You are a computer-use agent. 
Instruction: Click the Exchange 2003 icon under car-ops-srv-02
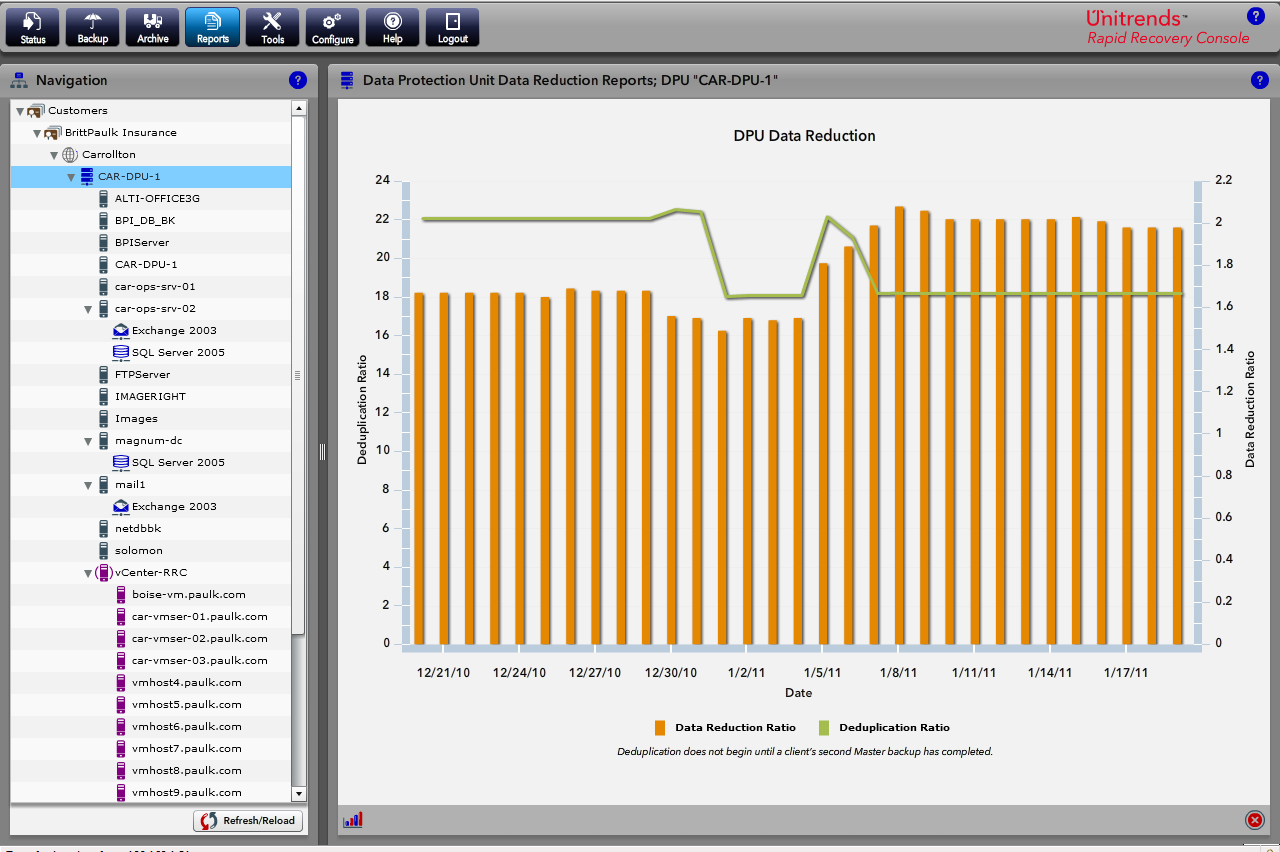pos(121,331)
